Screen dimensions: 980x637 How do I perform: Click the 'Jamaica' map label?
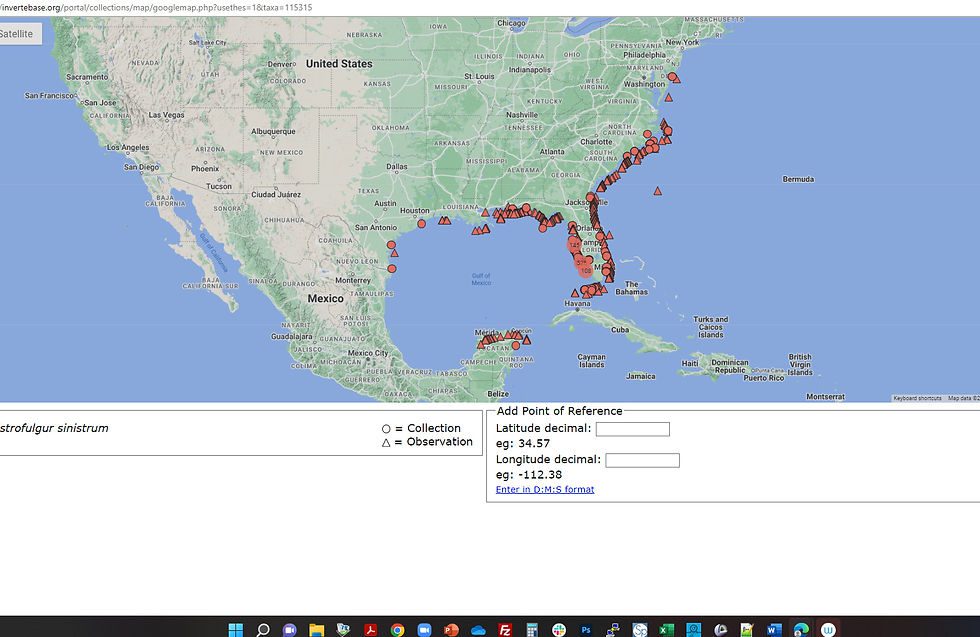(641, 376)
